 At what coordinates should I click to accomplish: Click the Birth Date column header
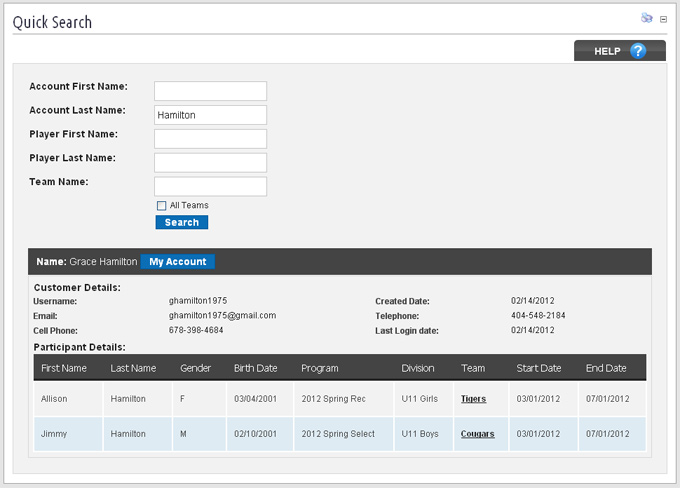(255, 368)
